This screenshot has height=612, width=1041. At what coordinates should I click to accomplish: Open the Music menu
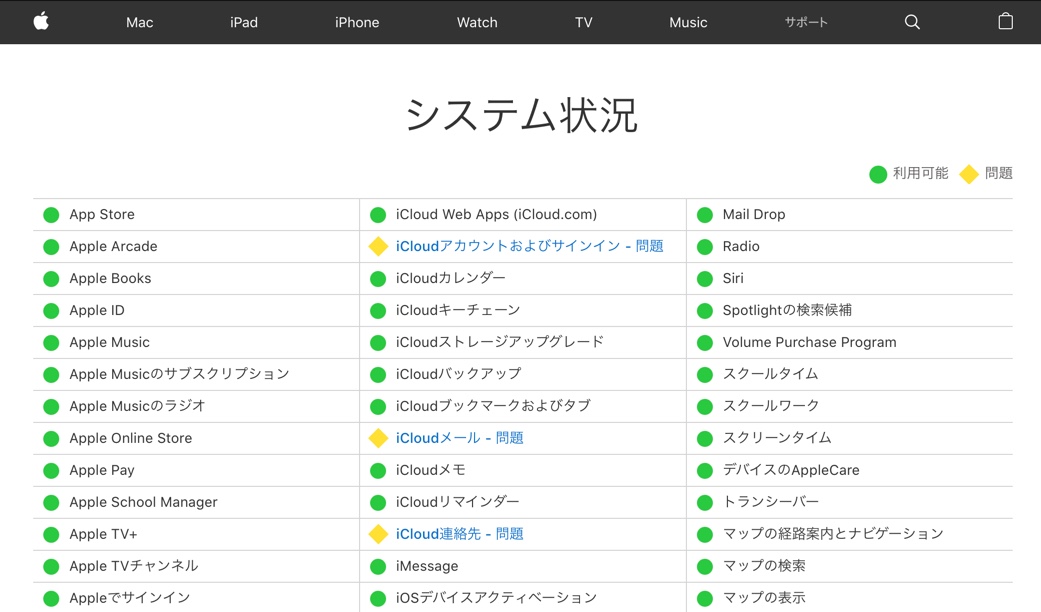[688, 22]
